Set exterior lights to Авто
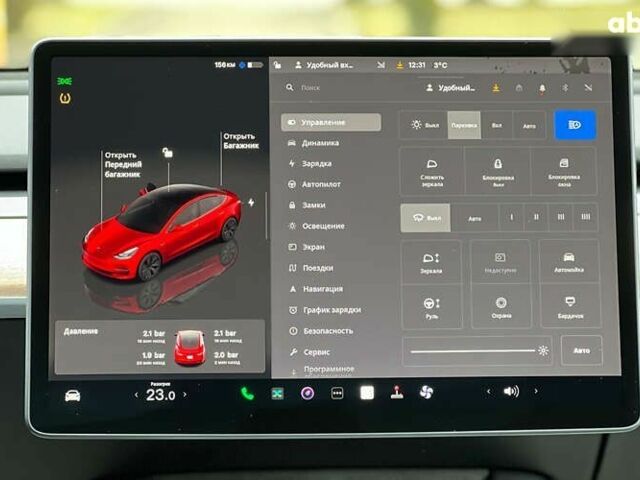This screenshot has height=480, width=640. (x=529, y=126)
